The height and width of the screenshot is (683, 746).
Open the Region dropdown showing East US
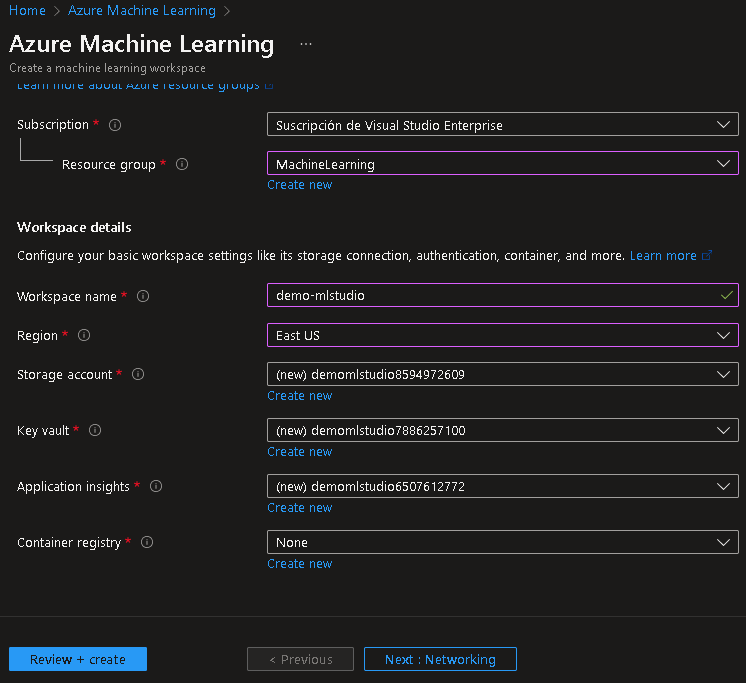click(502, 335)
